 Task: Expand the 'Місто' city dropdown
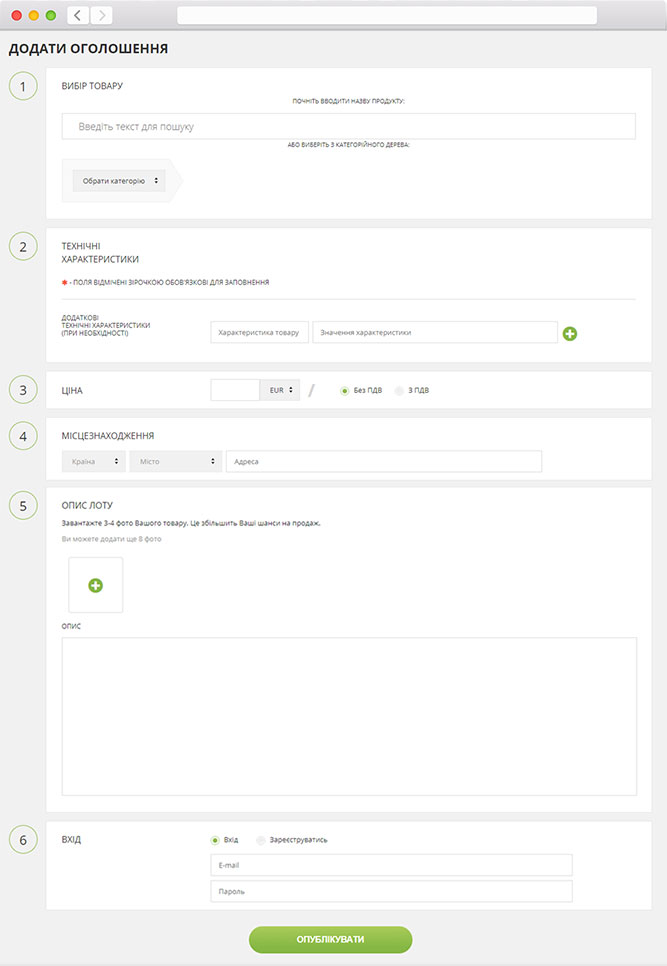[x=175, y=461]
